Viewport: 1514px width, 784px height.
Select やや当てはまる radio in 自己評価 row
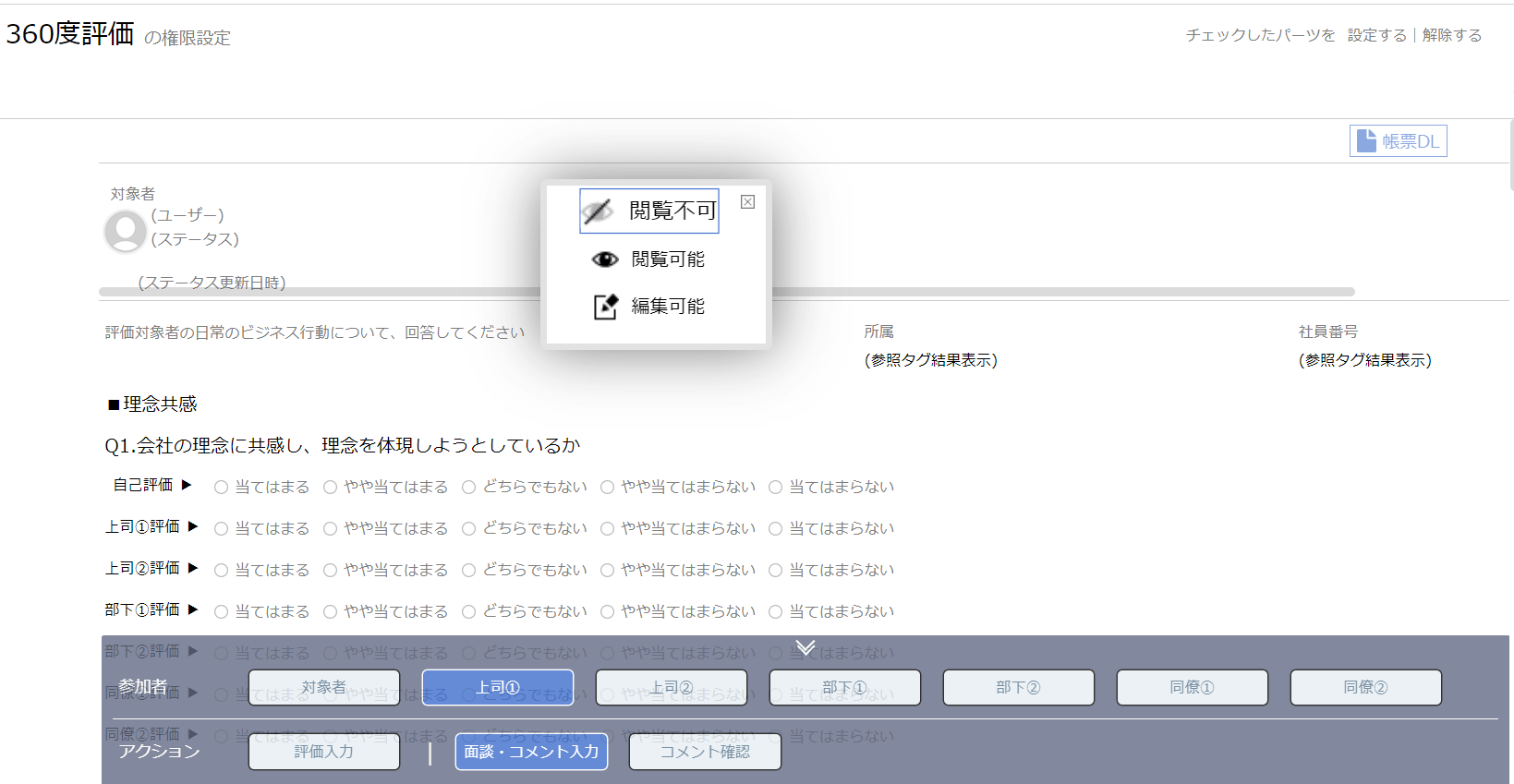click(x=330, y=488)
